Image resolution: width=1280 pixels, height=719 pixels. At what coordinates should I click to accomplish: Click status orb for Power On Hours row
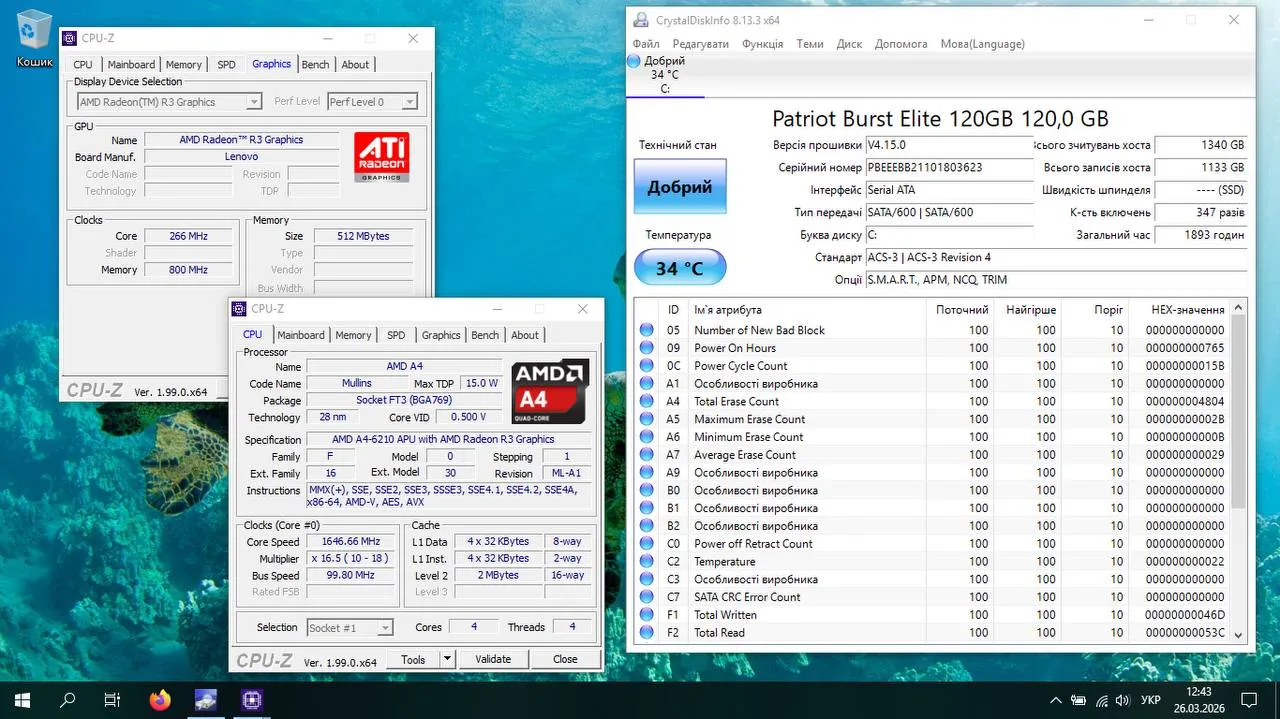coord(646,348)
